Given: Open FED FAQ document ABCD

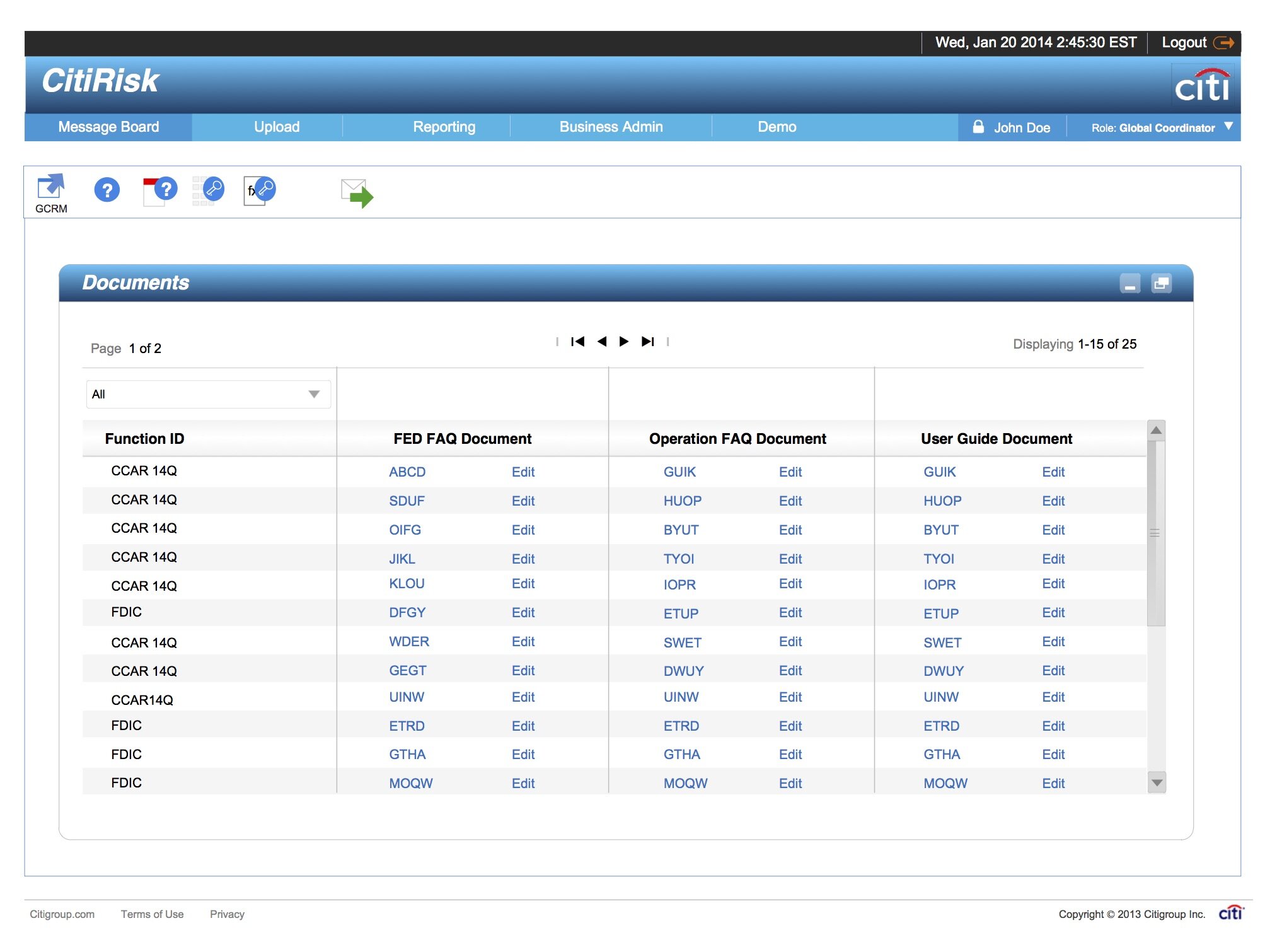Looking at the screenshot, I should tap(407, 472).
